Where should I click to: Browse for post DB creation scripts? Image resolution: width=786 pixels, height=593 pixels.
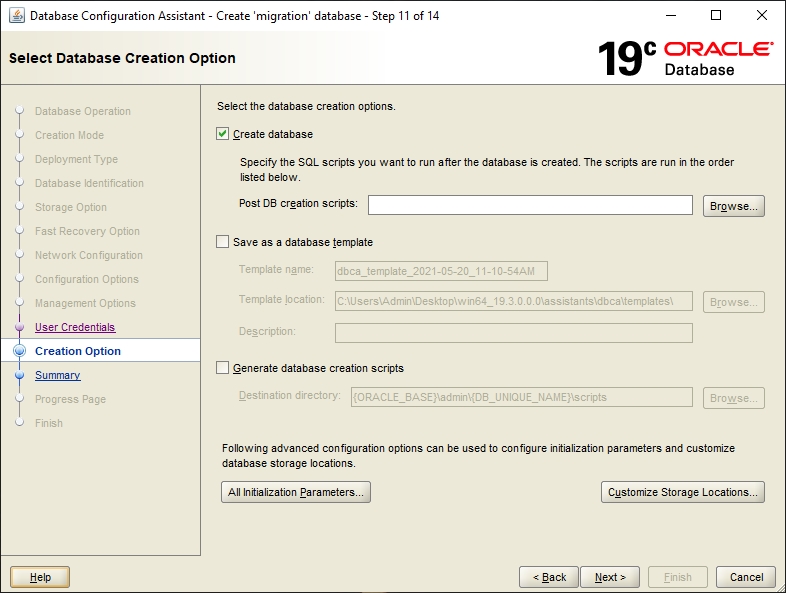pos(734,206)
